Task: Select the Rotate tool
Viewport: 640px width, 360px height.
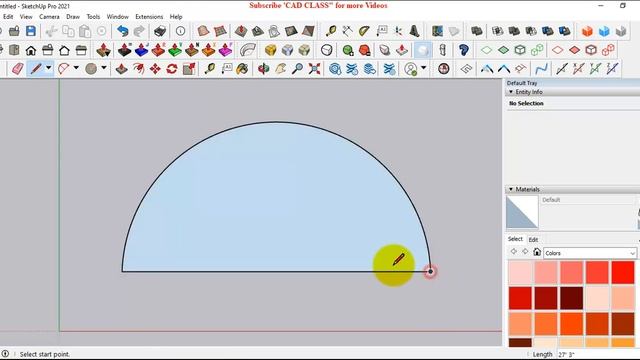Action: 172,69
